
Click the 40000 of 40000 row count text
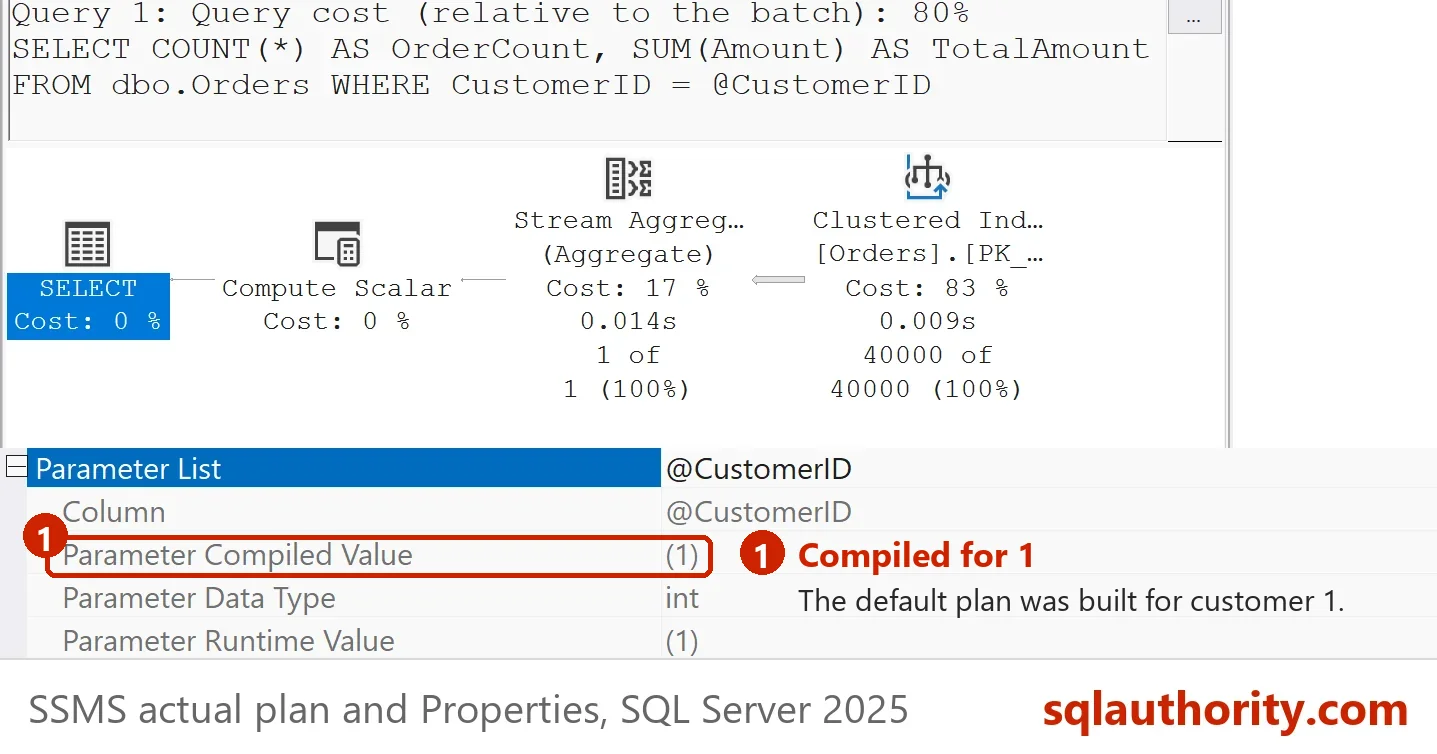927,372
